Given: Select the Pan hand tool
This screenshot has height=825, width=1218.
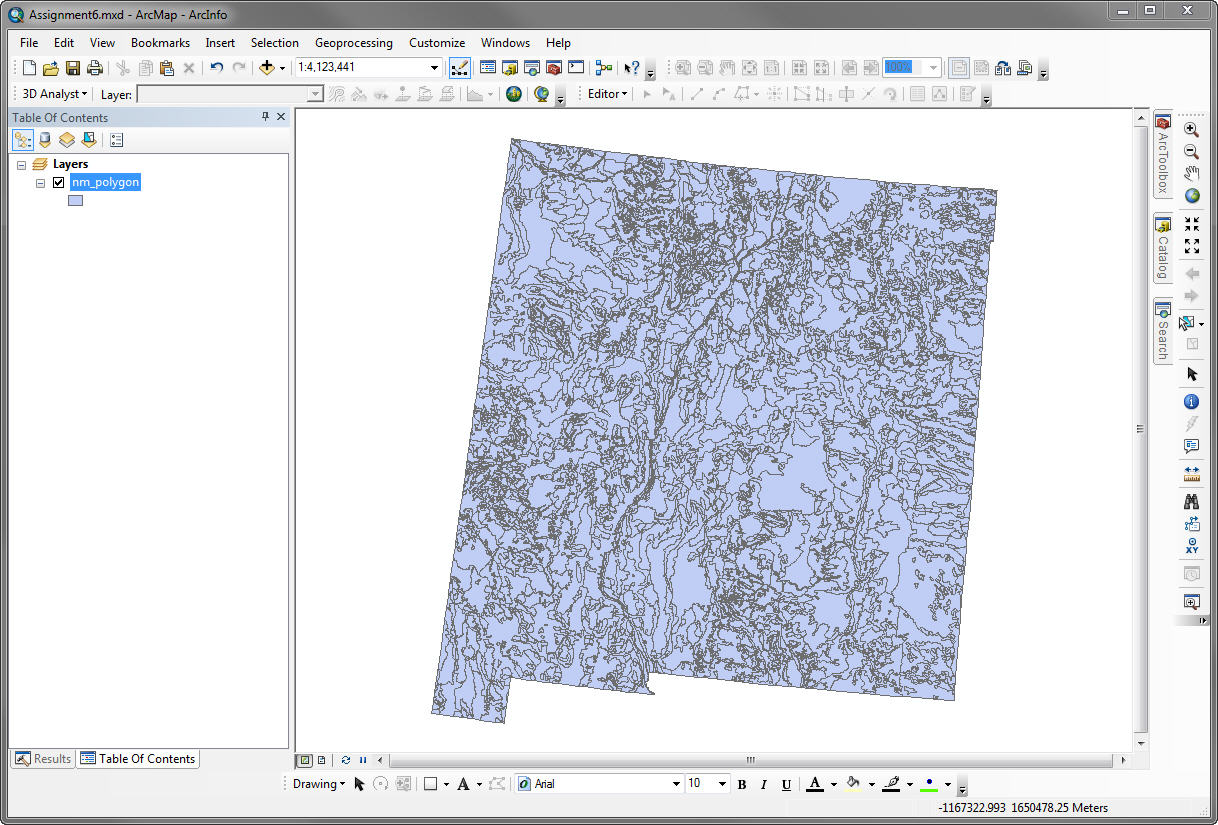Looking at the screenshot, I should click(1191, 174).
